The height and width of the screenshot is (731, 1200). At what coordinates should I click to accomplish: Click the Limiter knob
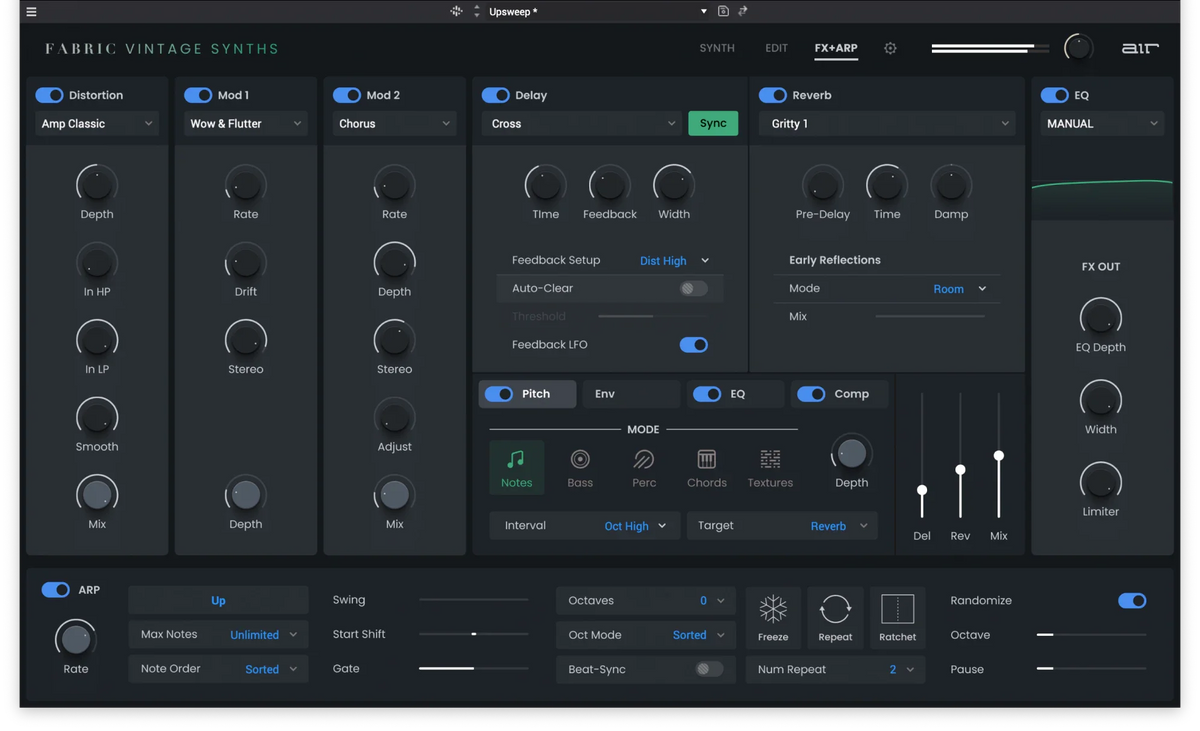pos(1101,482)
